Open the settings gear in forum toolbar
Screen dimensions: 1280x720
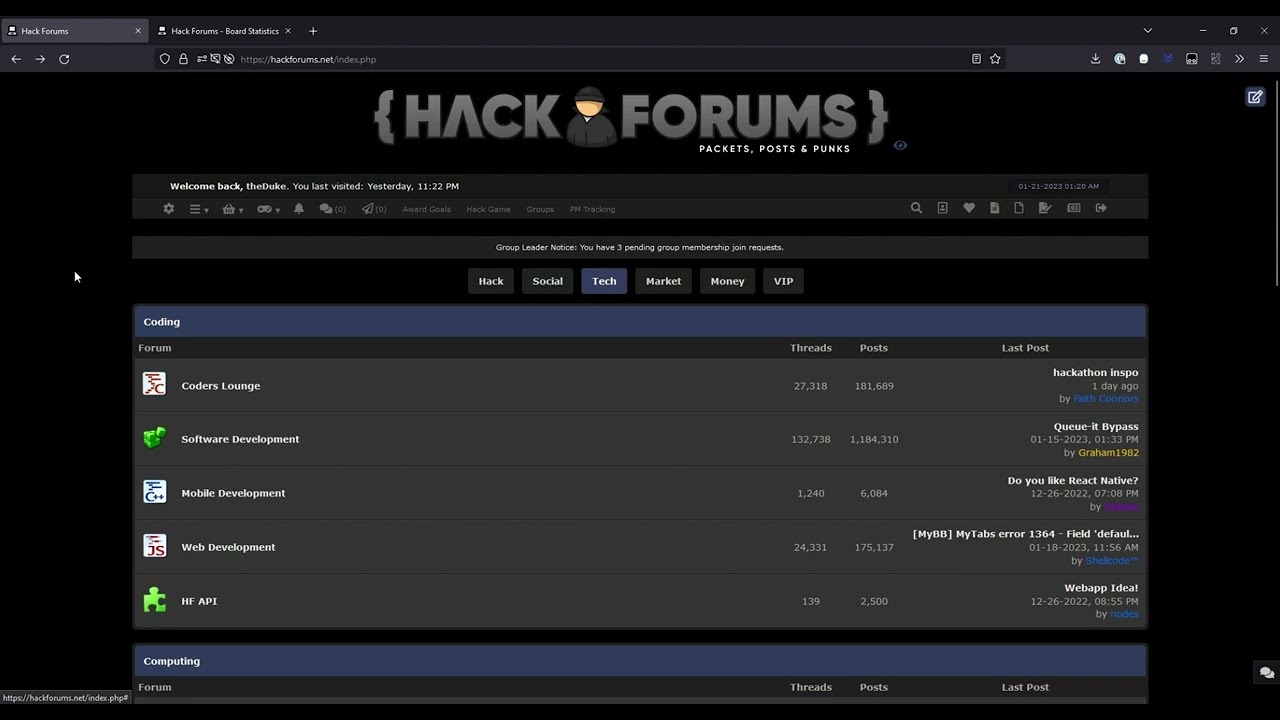pyautogui.click(x=168, y=209)
